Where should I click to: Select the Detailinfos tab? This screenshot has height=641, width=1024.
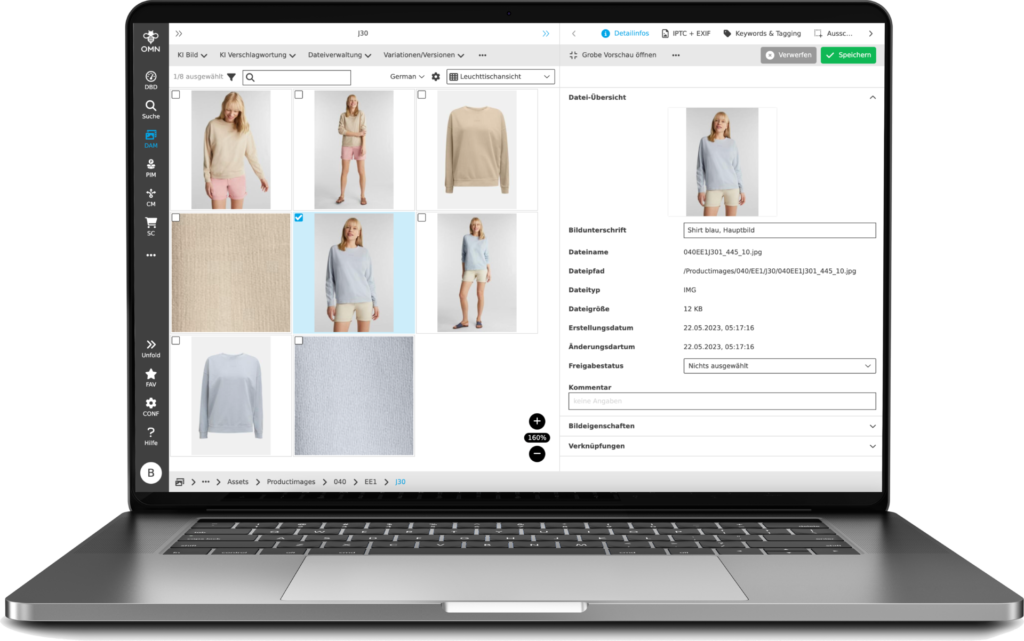click(625, 33)
